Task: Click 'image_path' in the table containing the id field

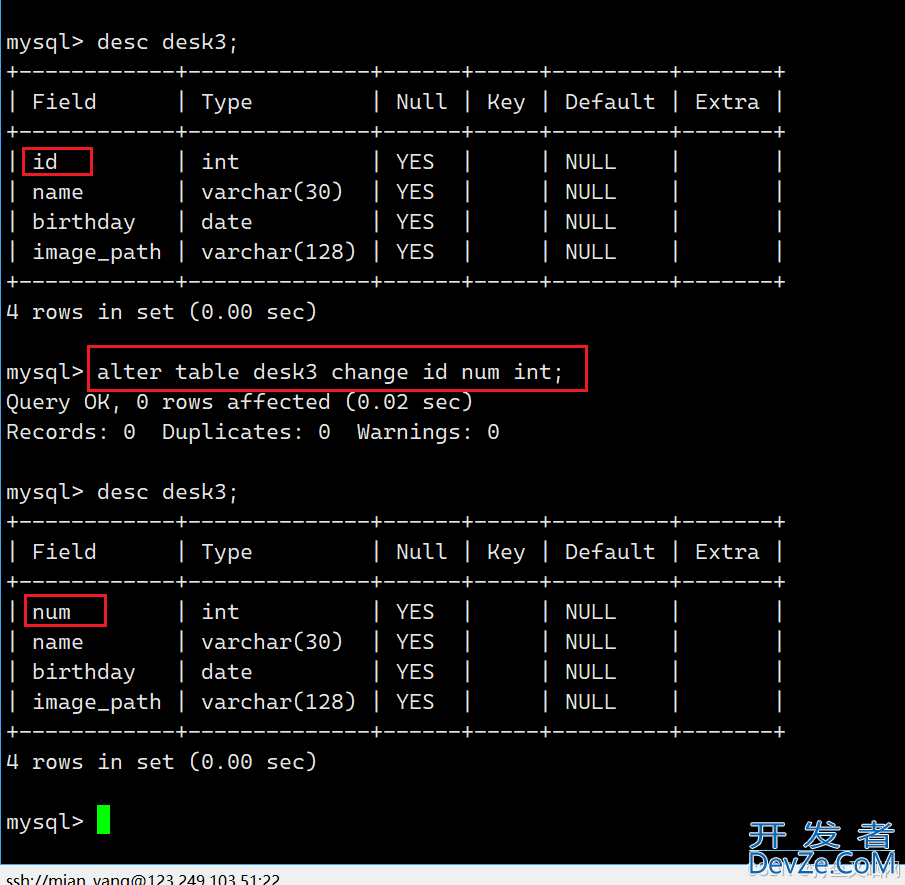Action: [97, 252]
